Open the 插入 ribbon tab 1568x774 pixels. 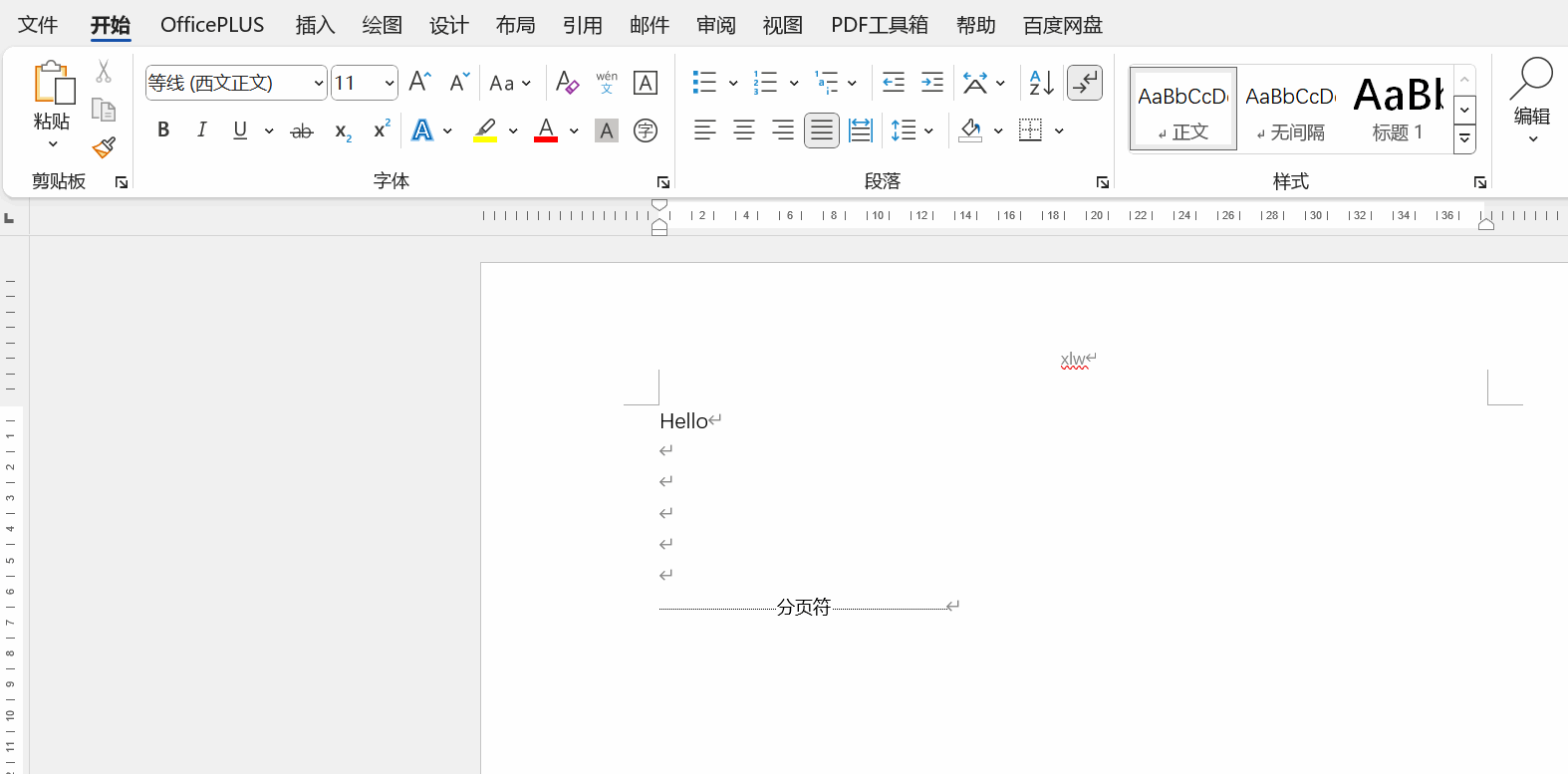[x=315, y=25]
